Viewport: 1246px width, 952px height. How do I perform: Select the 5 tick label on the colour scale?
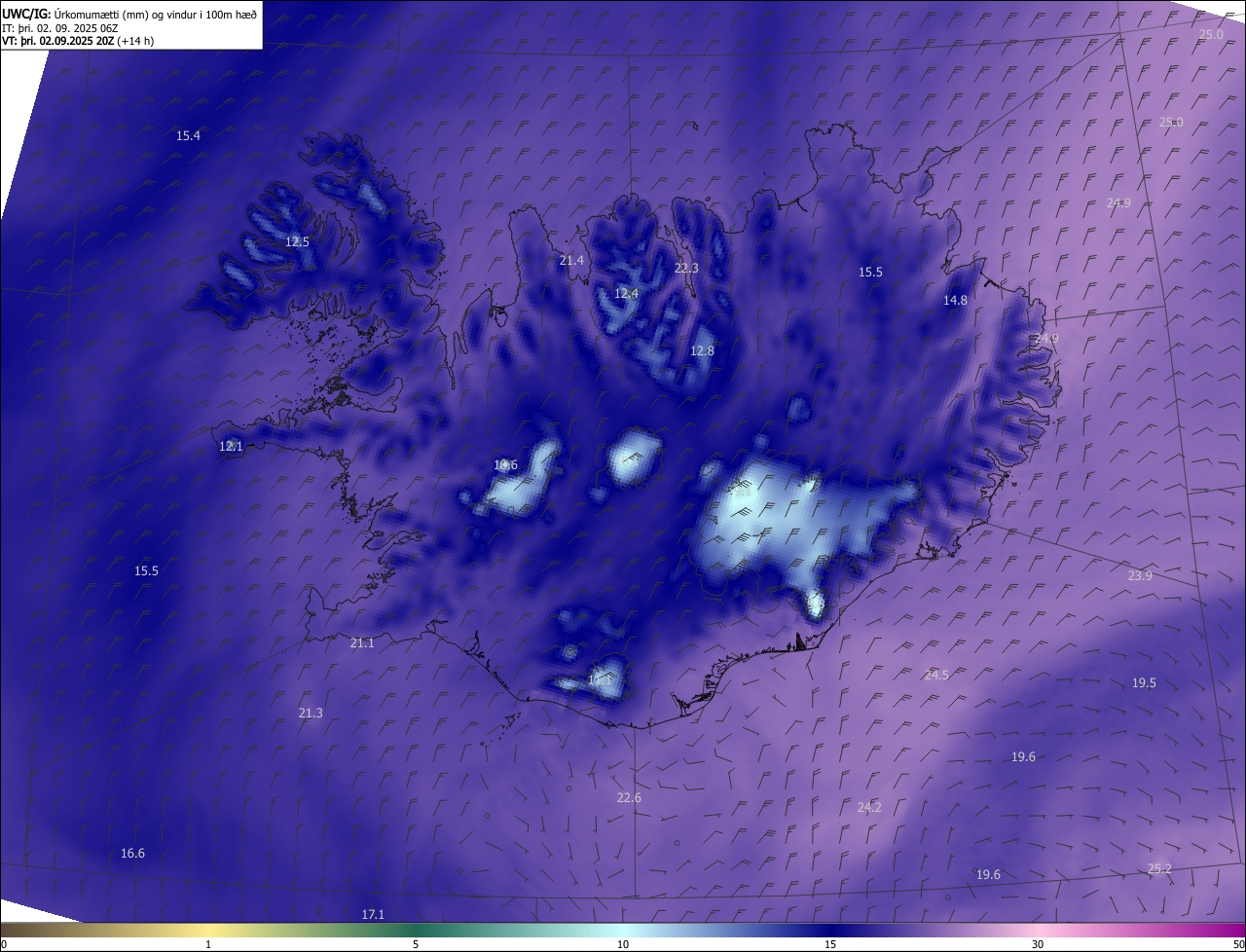point(416,944)
